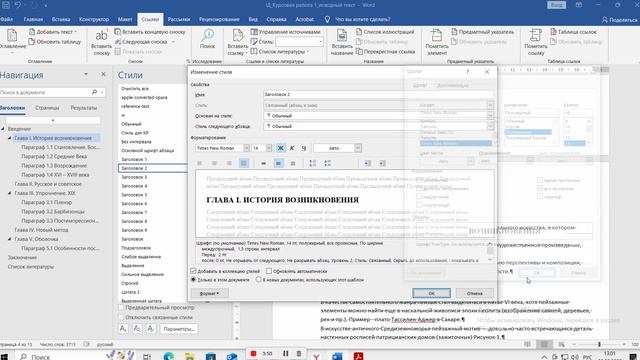Screen dimensions: 640x360
Task: Open the Рассылки ribbon tab
Action: tap(179, 19)
